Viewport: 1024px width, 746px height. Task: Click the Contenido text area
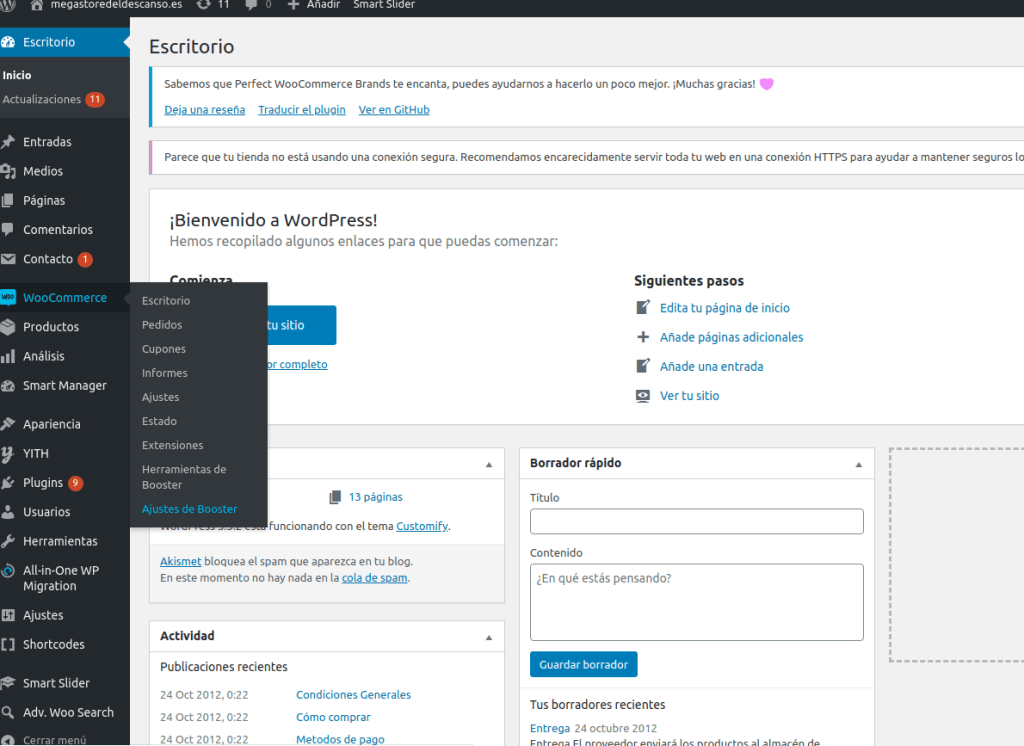(x=696, y=602)
